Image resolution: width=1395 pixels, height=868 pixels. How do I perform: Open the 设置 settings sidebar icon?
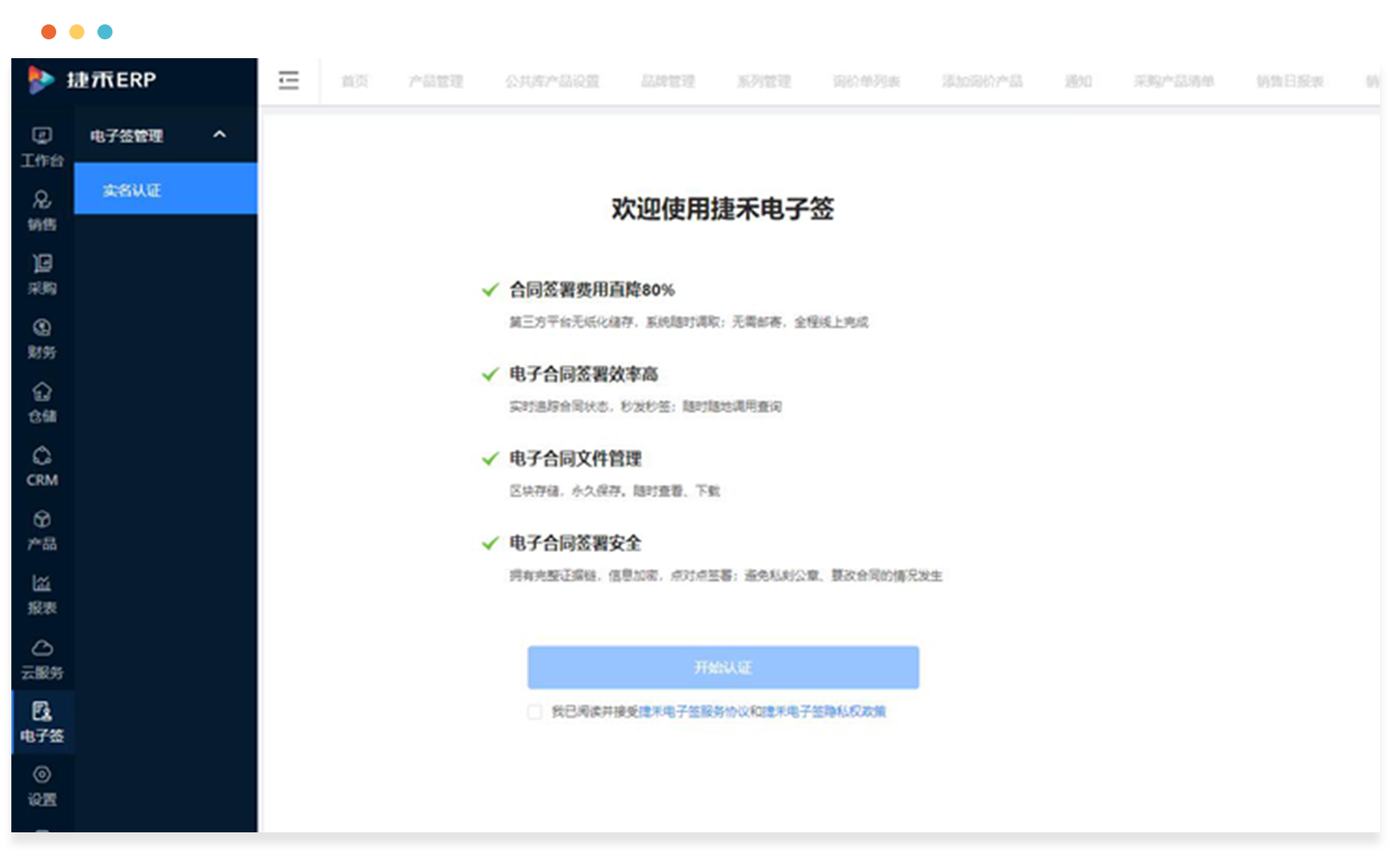tap(42, 786)
